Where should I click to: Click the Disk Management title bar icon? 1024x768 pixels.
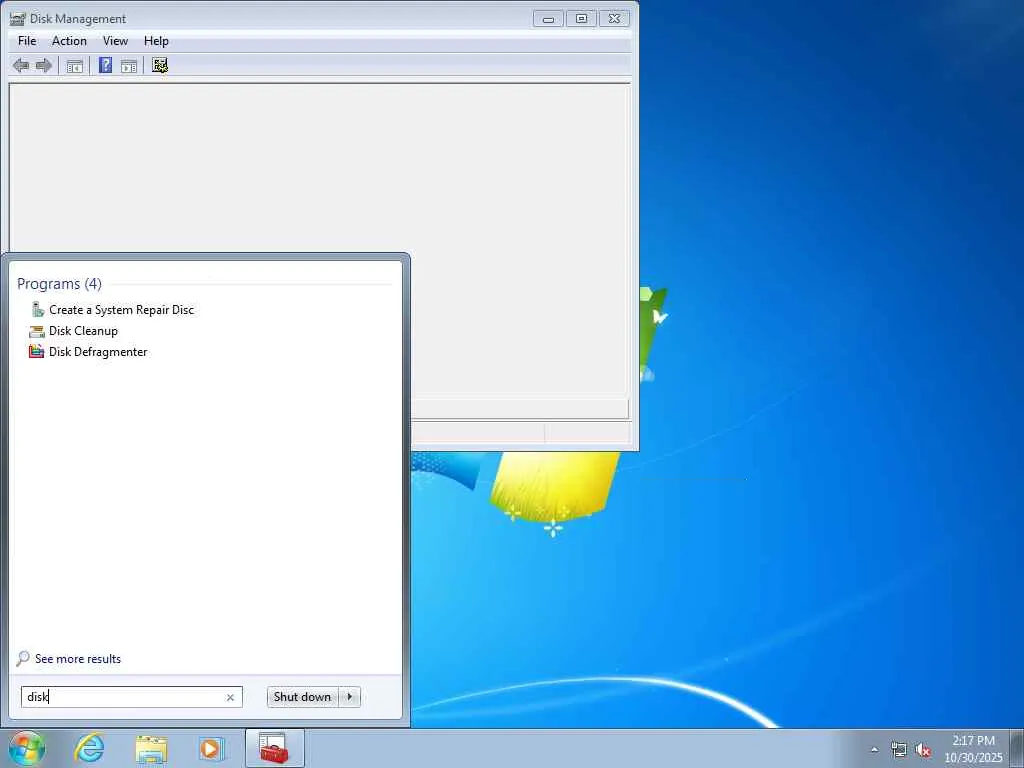pos(18,18)
